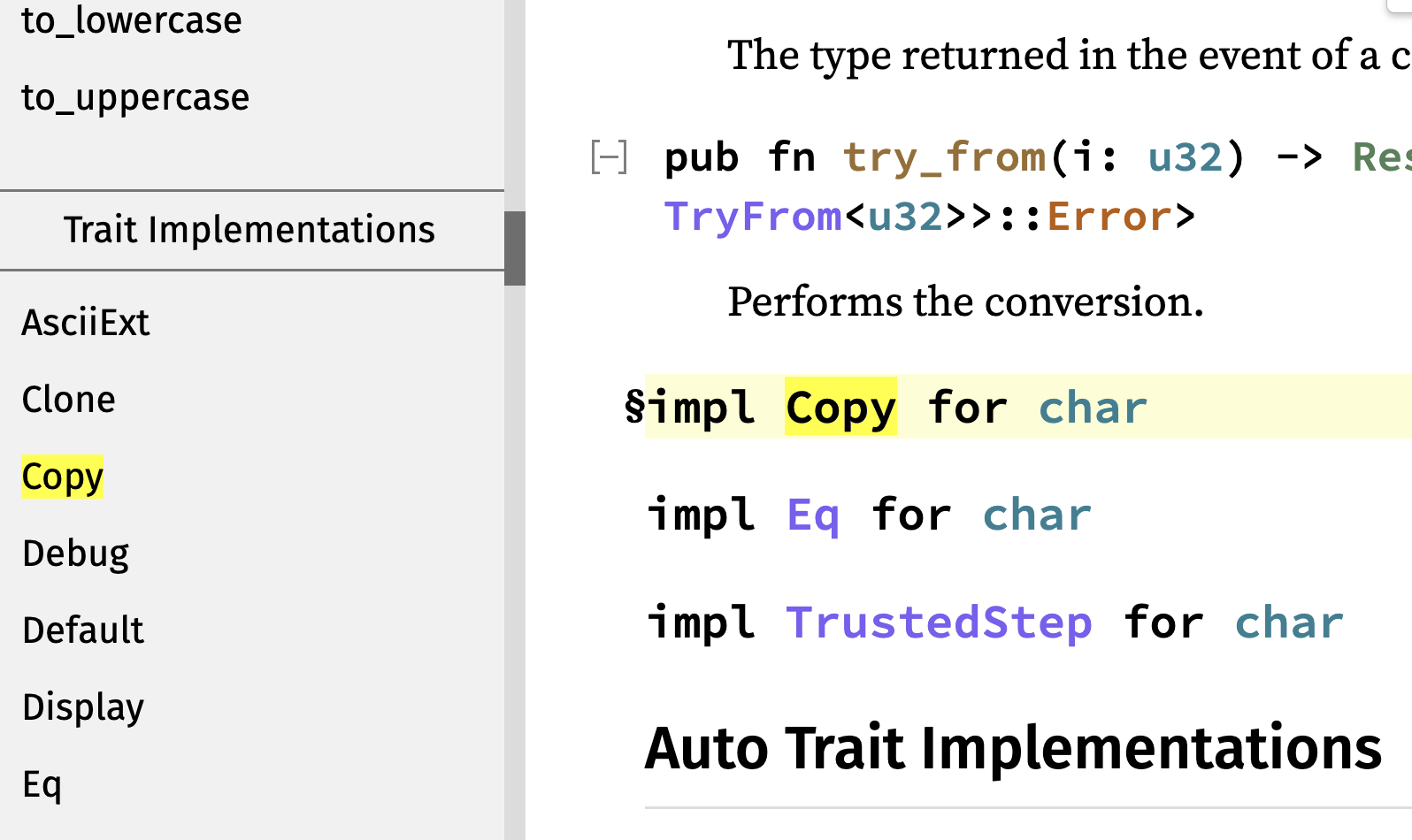Collapse the try_from method docs toggle
This screenshot has width=1412, height=840.
click(609, 158)
